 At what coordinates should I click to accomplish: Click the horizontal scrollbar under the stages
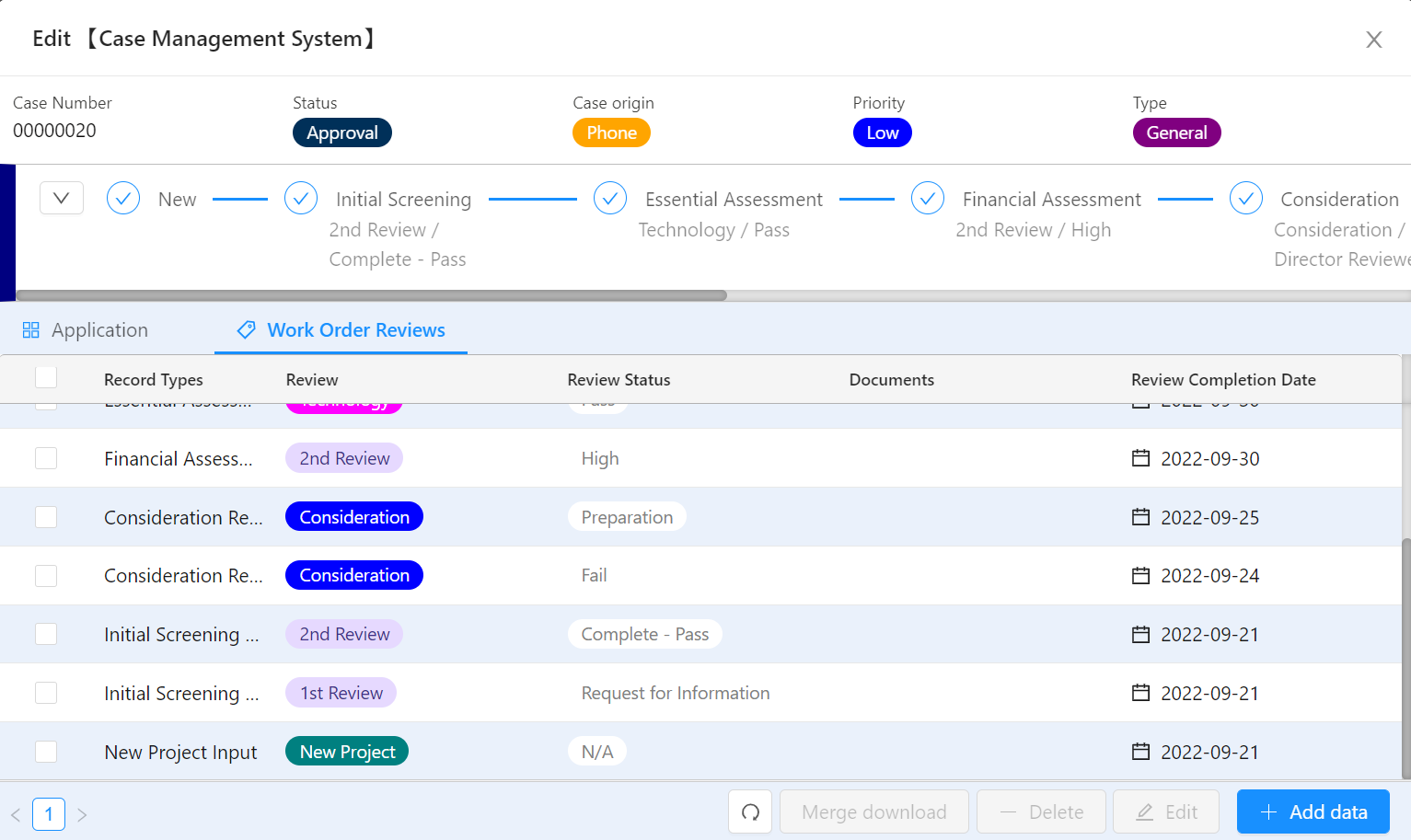[x=371, y=295]
